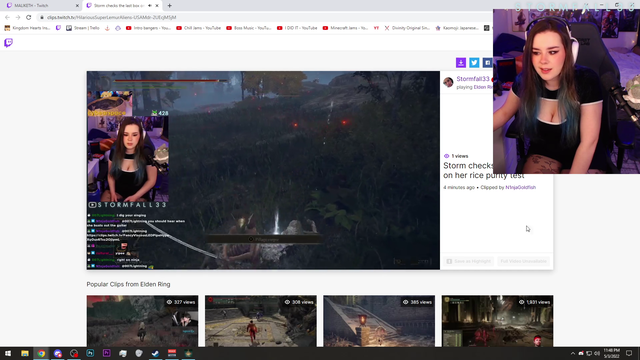The width and height of the screenshot is (640, 360).
Task: Click the clip video player
Action: [x=263, y=170]
